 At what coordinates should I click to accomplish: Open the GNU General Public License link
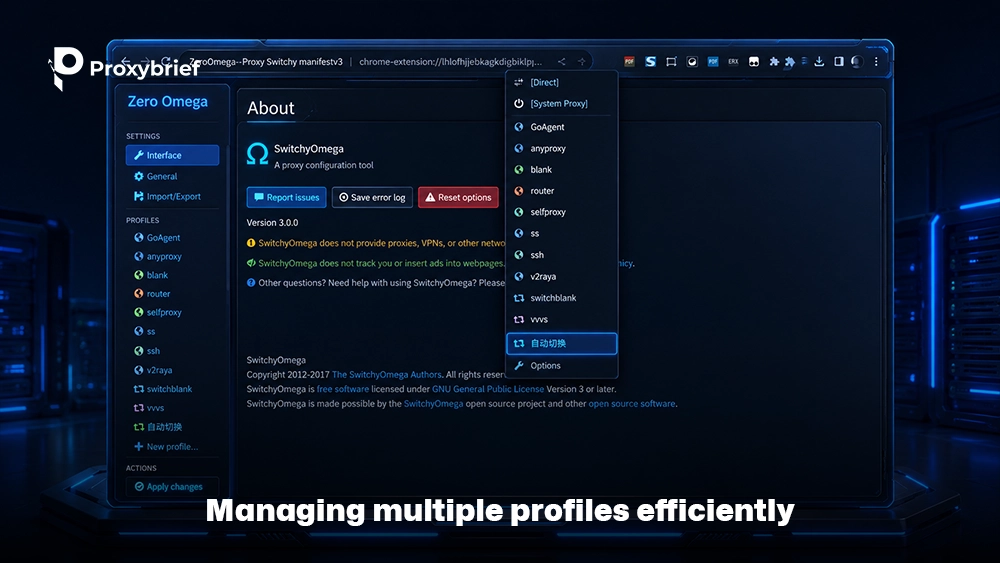(488, 389)
